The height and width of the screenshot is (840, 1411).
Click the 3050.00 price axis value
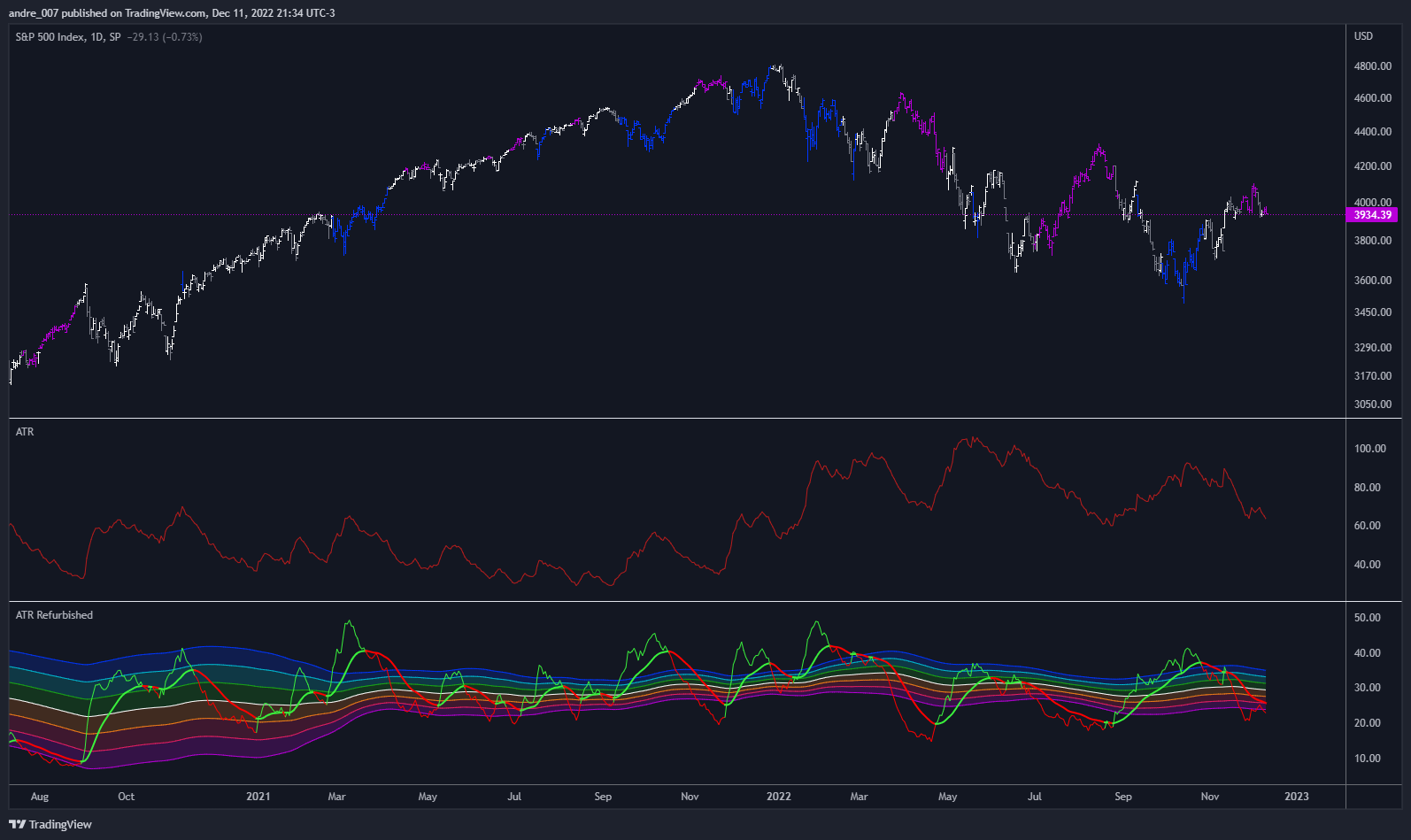coord(1372,405)
